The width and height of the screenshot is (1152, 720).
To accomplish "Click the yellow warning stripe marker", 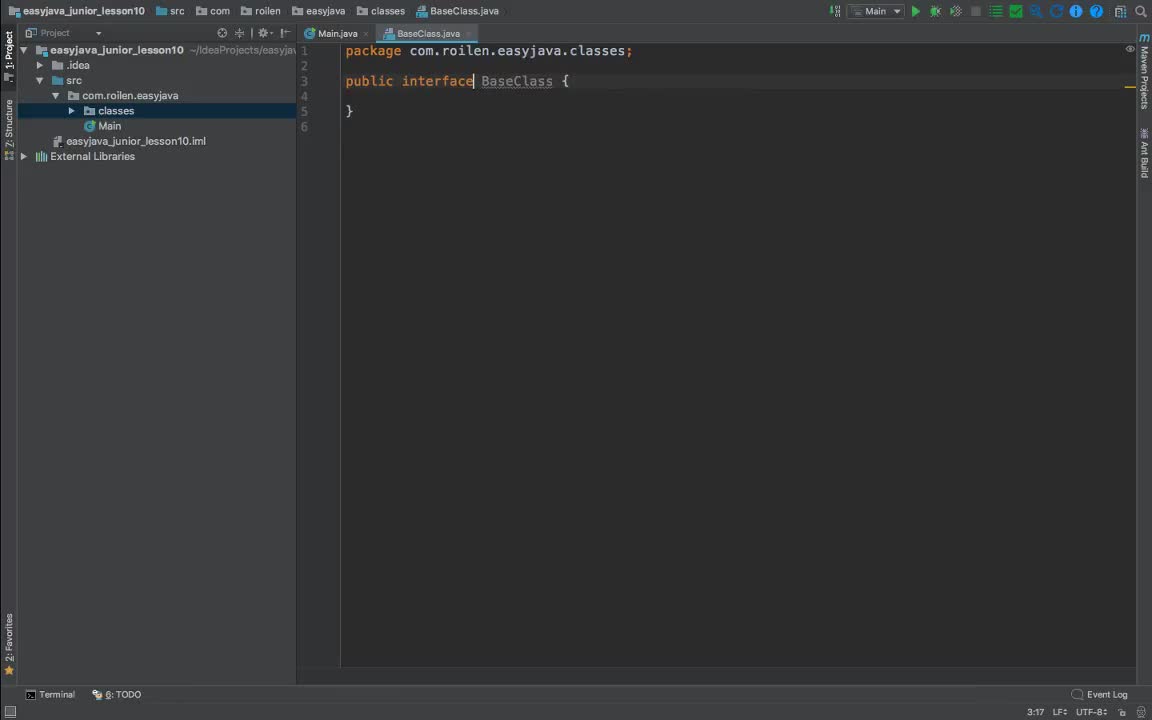I will pyautogui.click(x=1130, y=87).
